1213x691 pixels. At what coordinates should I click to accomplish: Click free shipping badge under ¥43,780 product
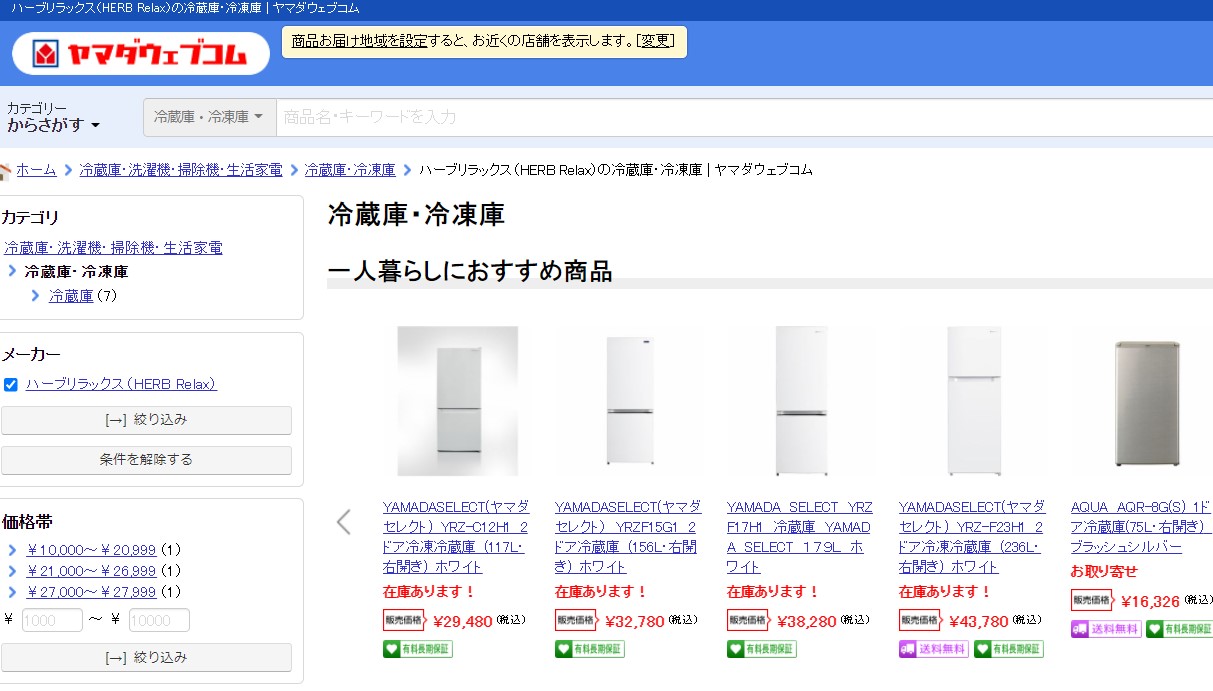(933, 649)
